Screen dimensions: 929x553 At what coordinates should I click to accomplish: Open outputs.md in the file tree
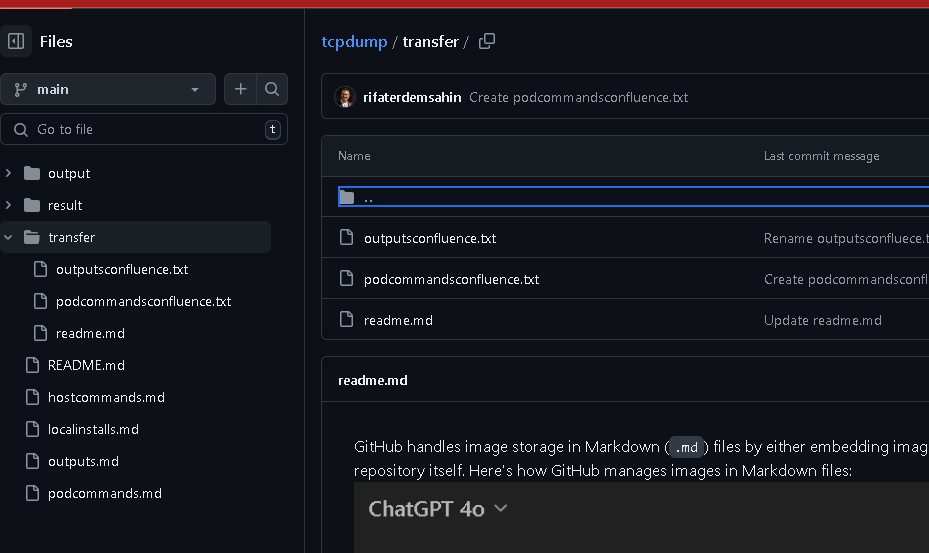click(x=83, y=461)
